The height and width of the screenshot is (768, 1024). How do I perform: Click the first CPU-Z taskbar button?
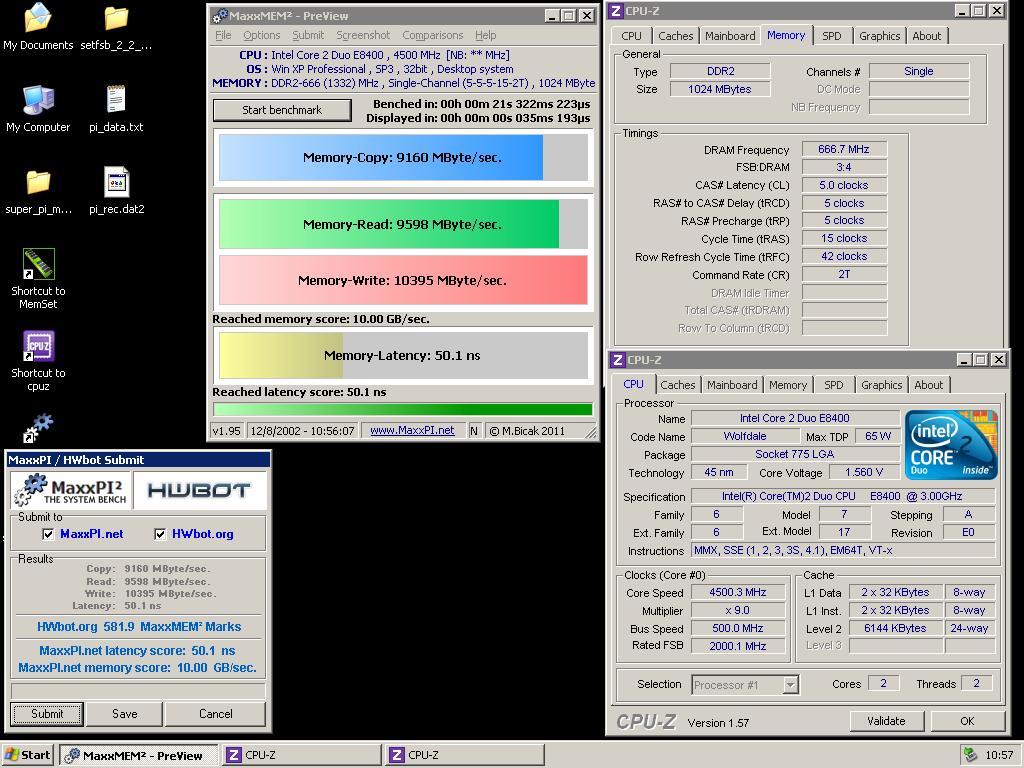[x=301, y=756]
